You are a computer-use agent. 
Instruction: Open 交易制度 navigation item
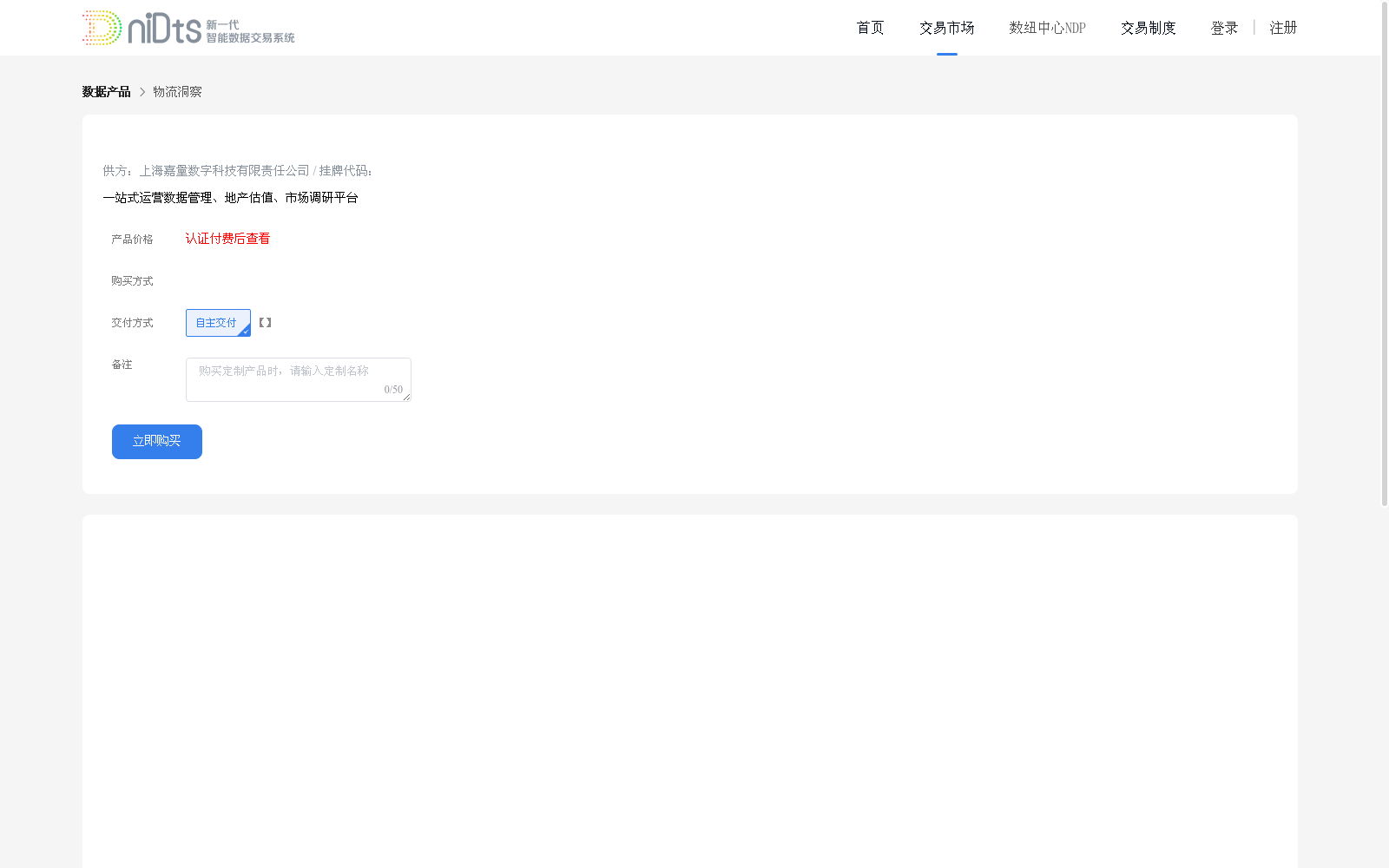point(1148,28)
